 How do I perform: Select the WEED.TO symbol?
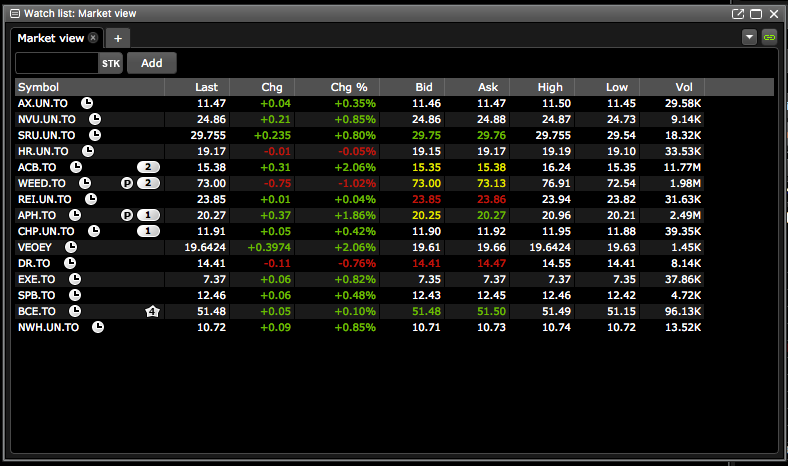click(x=42, y=183)
